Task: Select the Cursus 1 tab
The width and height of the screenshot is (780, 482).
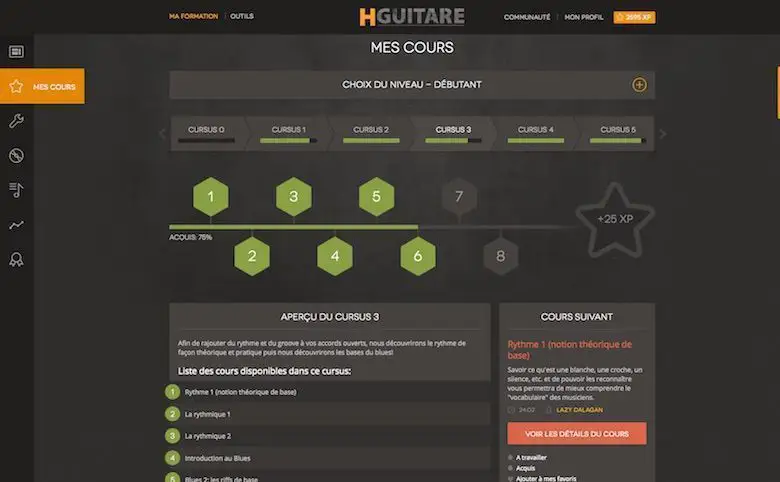Action: click(x=289, y=133)
